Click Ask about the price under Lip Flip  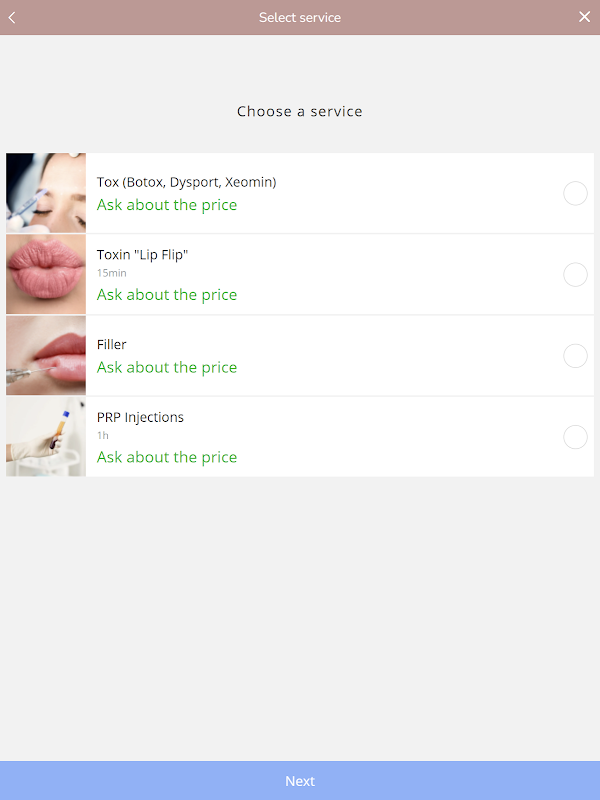[167, 295]
